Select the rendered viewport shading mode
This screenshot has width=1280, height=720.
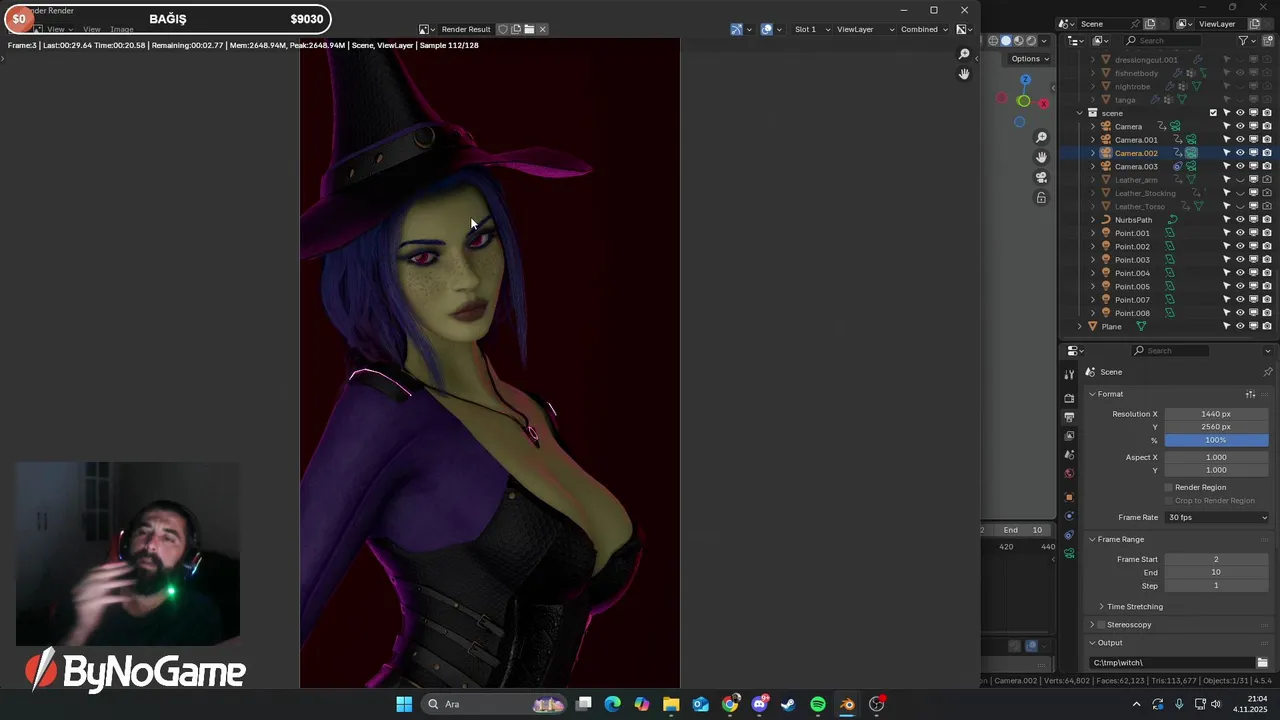point(1031,41)
